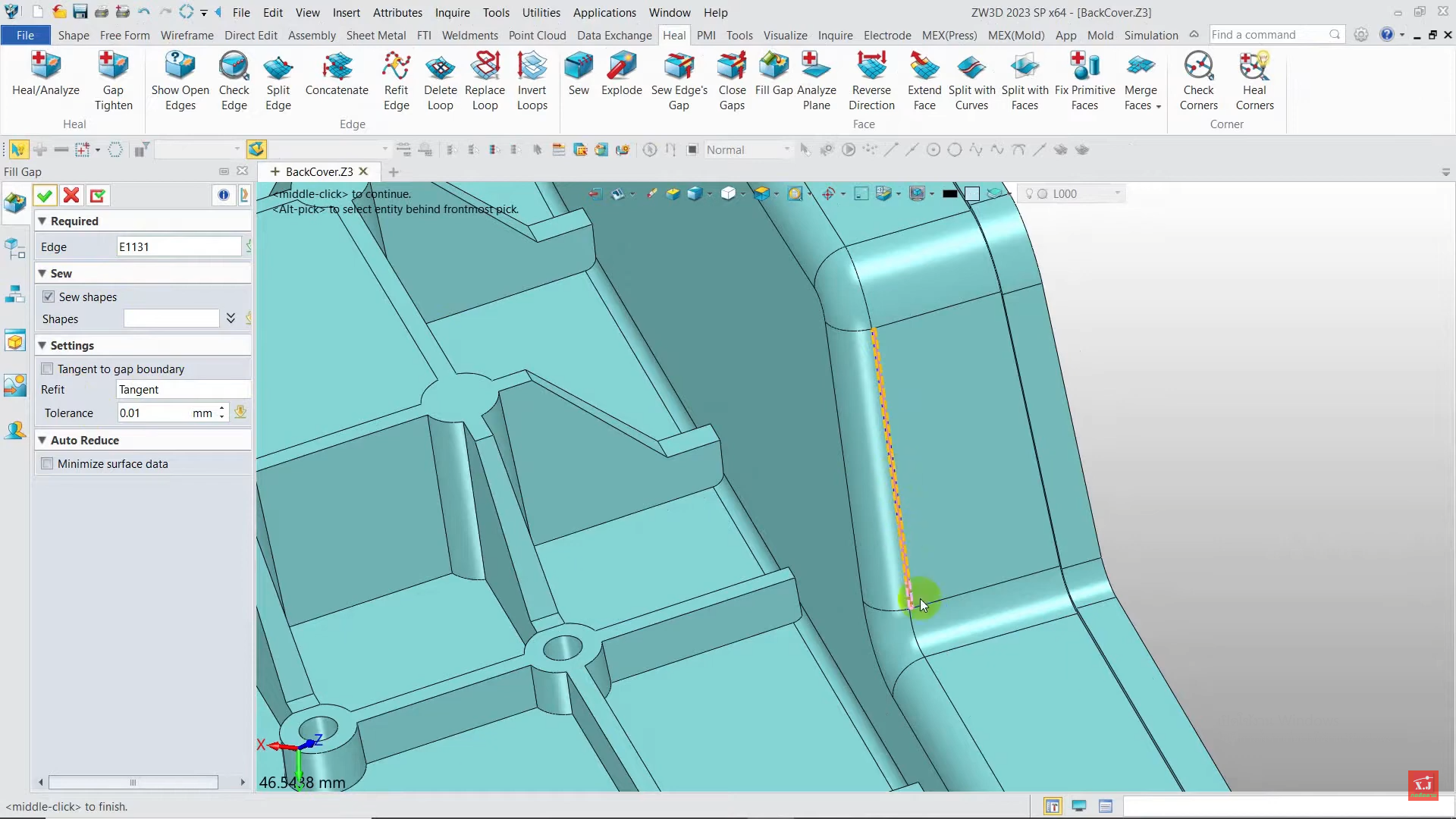Click the Refit Edge icon
The image size is (1456, 819).
point(396,67)
